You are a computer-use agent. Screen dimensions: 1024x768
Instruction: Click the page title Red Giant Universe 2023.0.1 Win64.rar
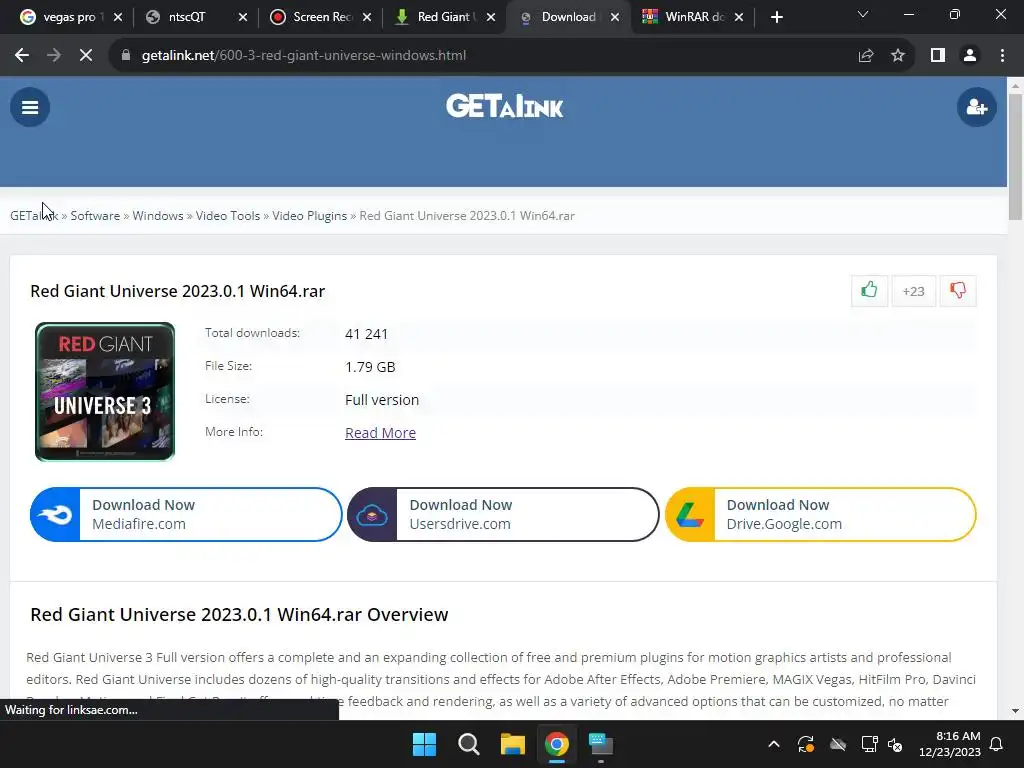tap(178, 291)
